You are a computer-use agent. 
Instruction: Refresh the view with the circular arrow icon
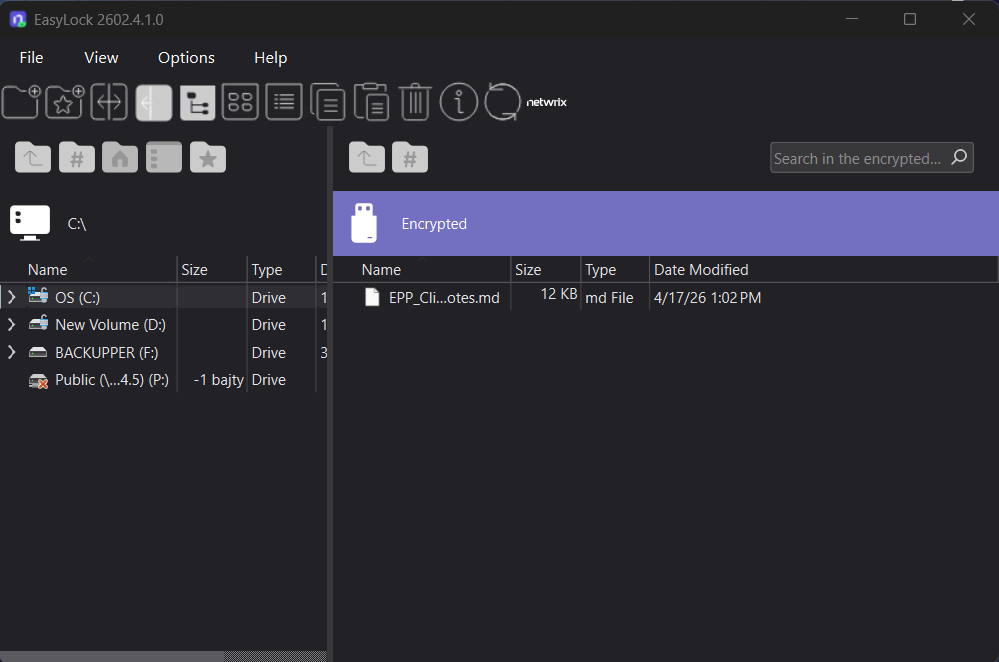(x=502, y=102)
